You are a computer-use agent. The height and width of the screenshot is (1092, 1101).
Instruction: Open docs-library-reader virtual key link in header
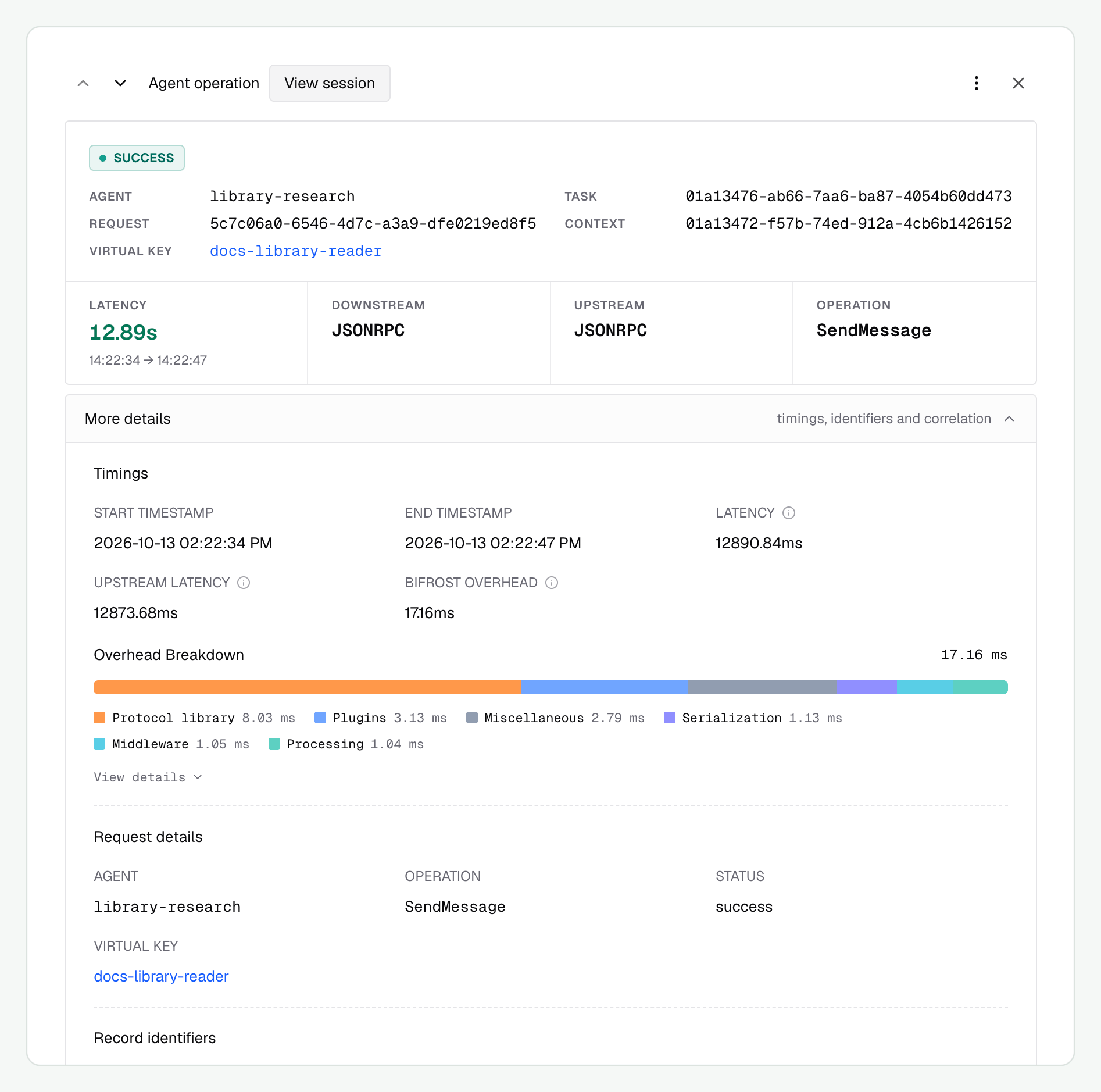[296, 251]
